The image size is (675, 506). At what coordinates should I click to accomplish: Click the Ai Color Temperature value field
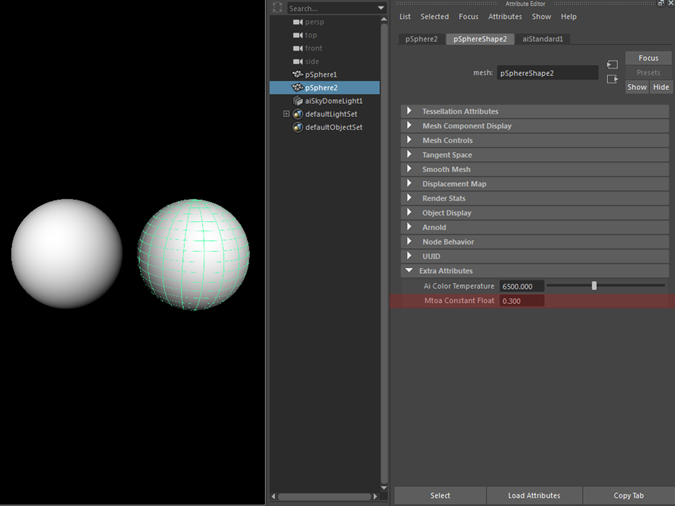pos(522,286)
